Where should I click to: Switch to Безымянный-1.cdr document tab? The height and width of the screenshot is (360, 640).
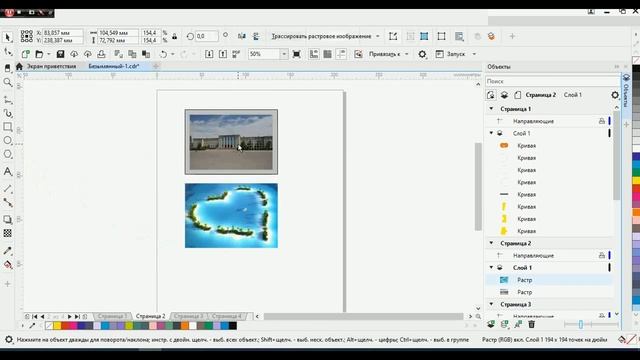click(x=114, y=66)
